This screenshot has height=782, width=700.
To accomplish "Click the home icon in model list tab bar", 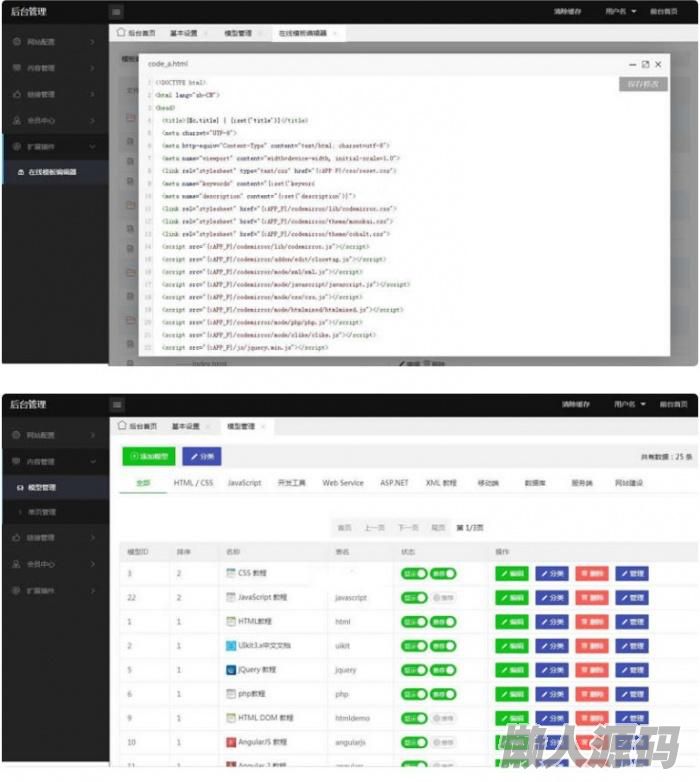I will tap(122, 426).
